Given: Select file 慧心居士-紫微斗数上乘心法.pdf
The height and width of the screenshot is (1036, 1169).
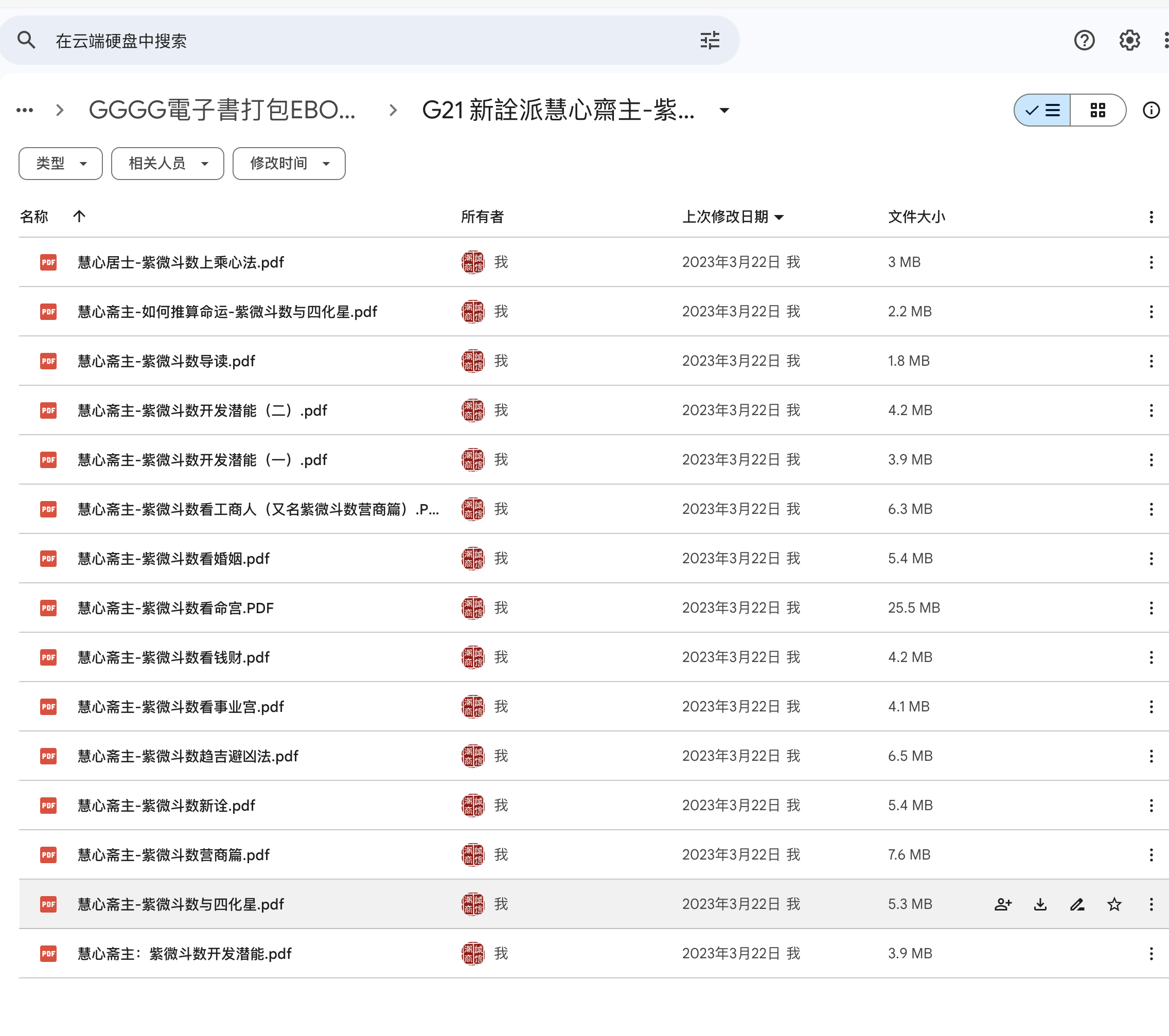Looking at the screenshot, I should point(594,262).
